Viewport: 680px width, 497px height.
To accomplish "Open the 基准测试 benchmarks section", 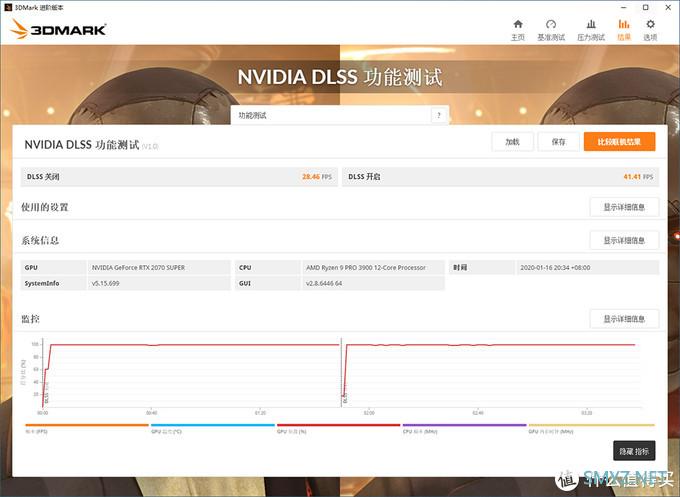I will [x=551, y=30].
